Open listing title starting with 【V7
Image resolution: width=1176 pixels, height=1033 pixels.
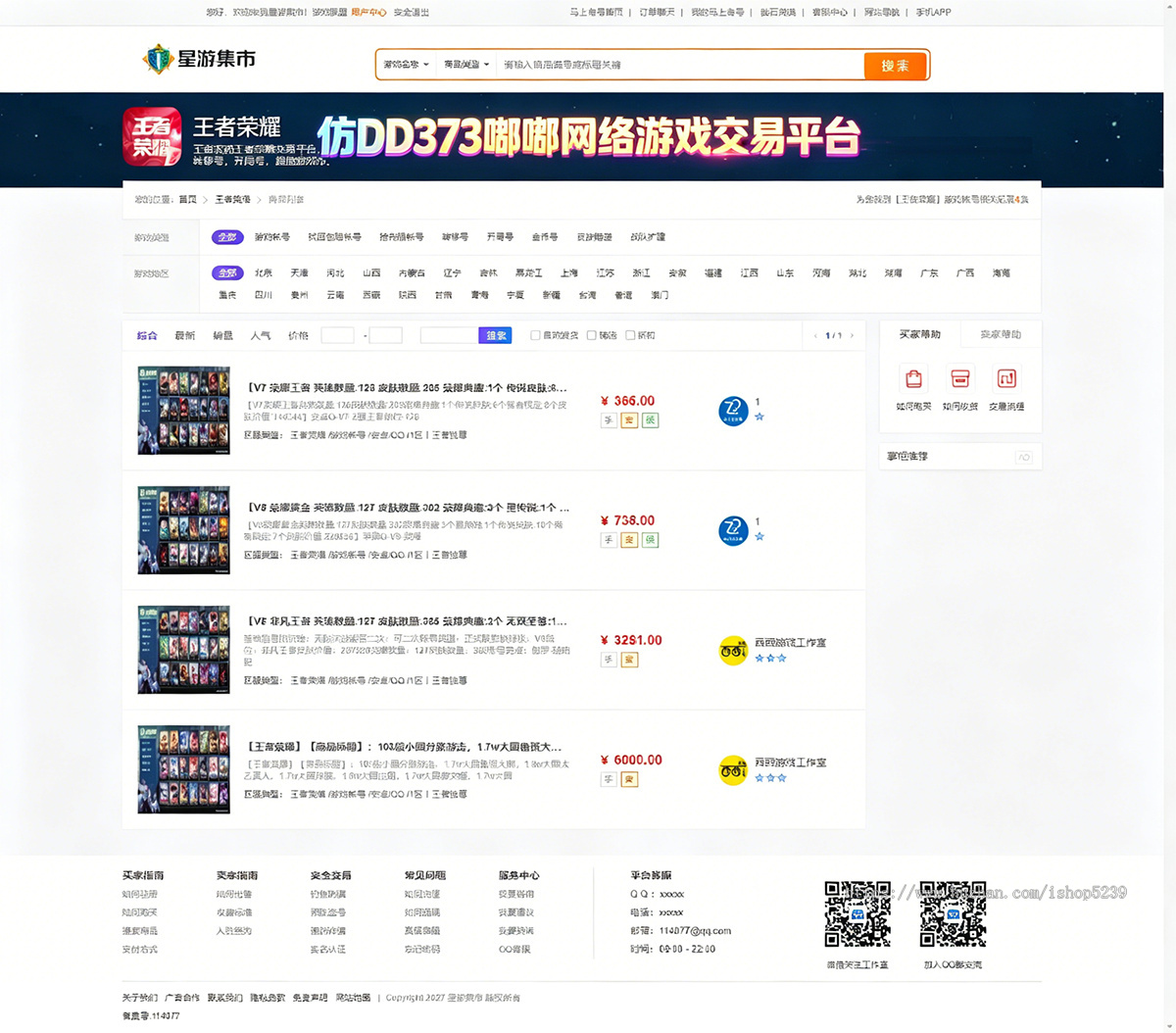(407, 388)
